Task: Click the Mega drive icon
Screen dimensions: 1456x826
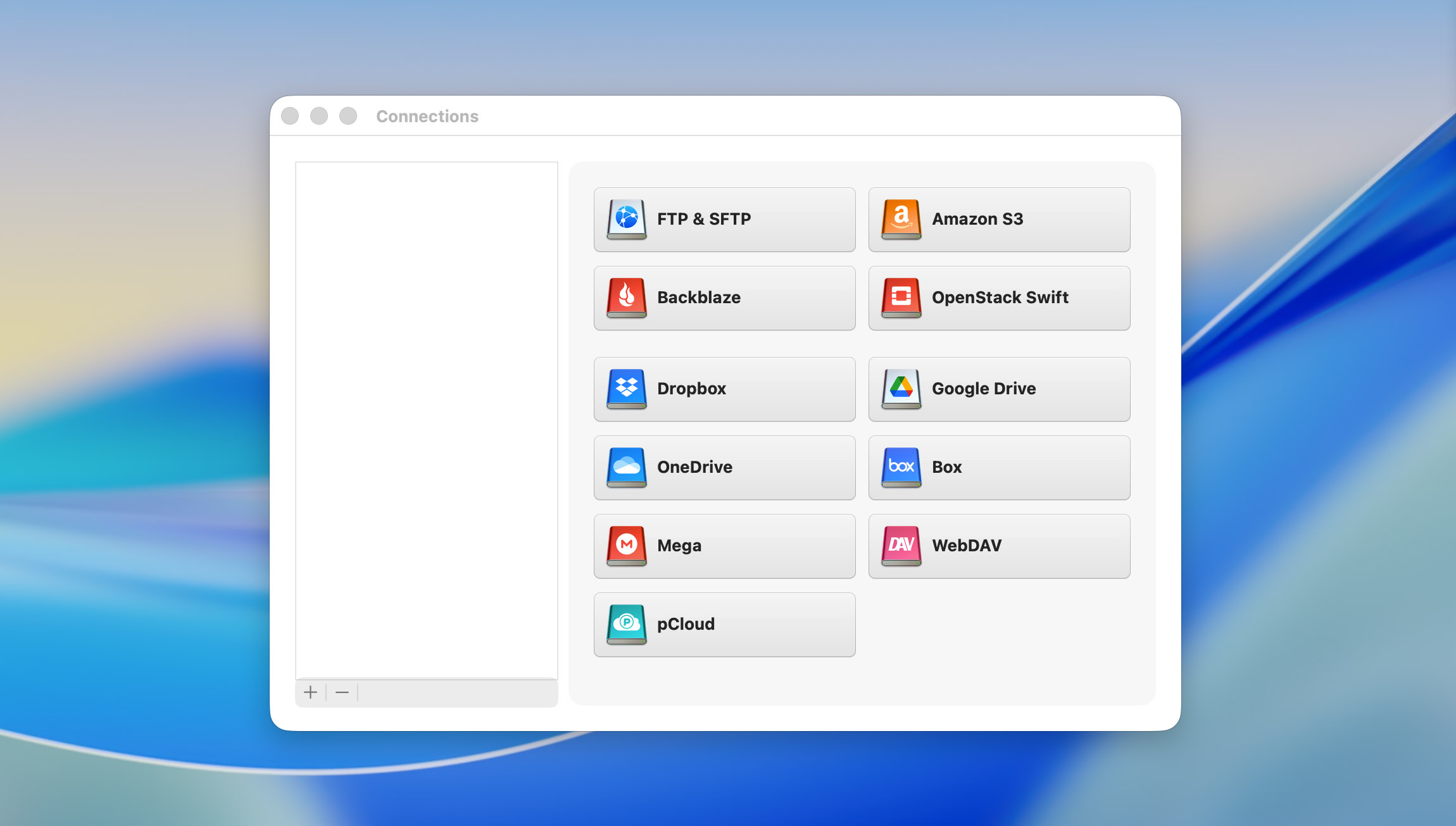Action: [x=625, y=546]
